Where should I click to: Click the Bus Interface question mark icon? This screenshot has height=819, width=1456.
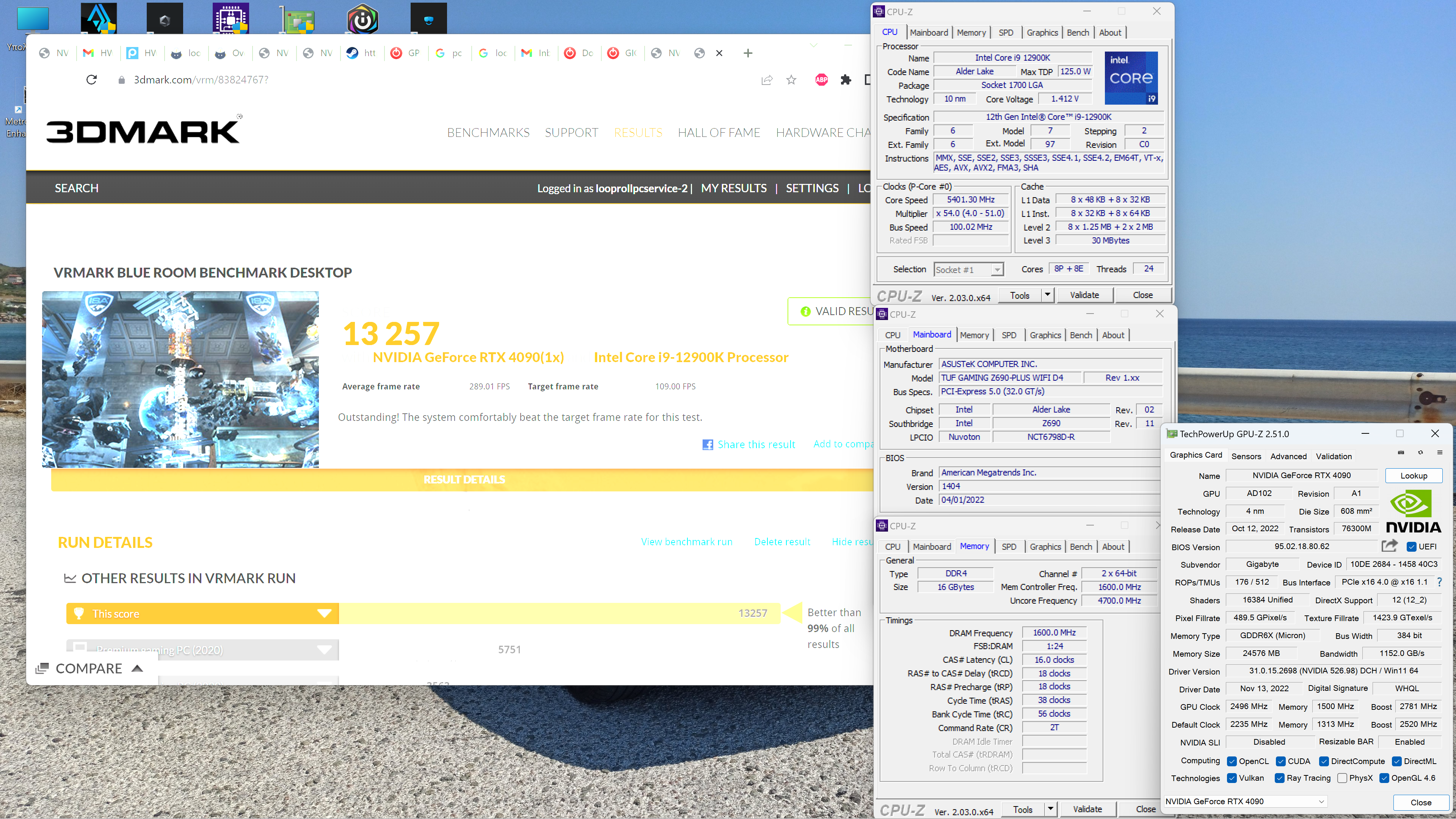coord(1439,582)
